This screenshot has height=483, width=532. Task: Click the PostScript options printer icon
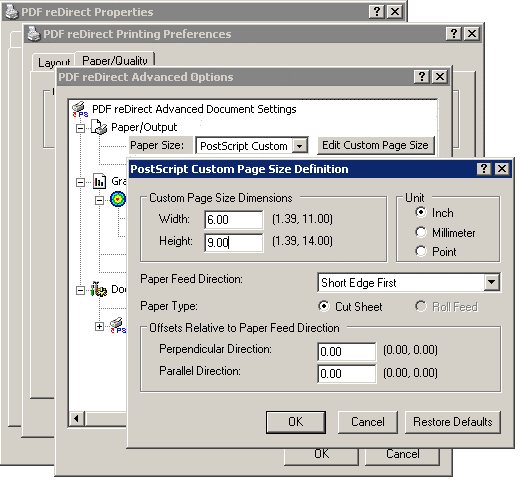[x=118, y=326]
